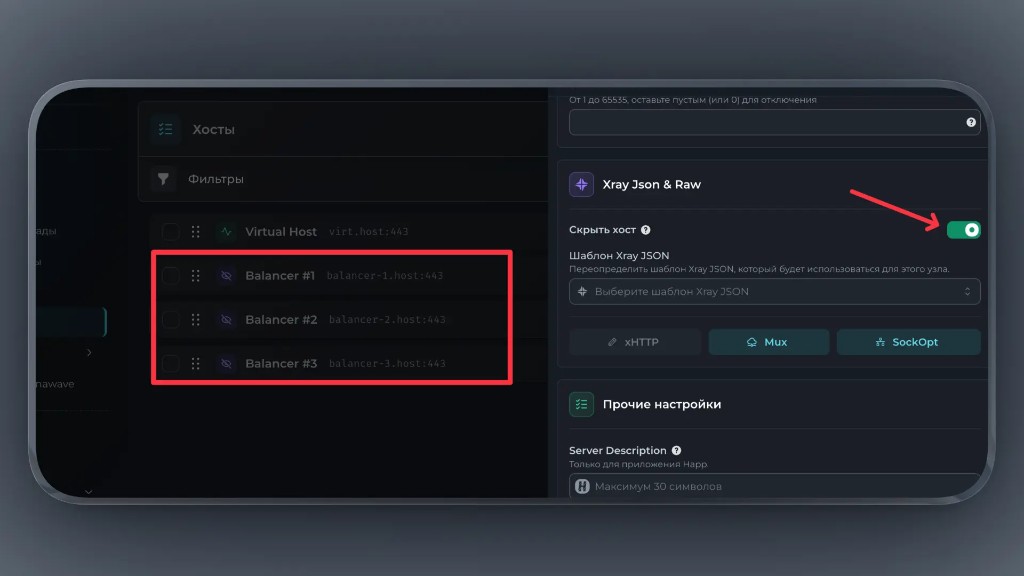Click the hidden-eye icon on Balancer #1
Viewport: 1024px width, 576px height.
click(226, 275)
